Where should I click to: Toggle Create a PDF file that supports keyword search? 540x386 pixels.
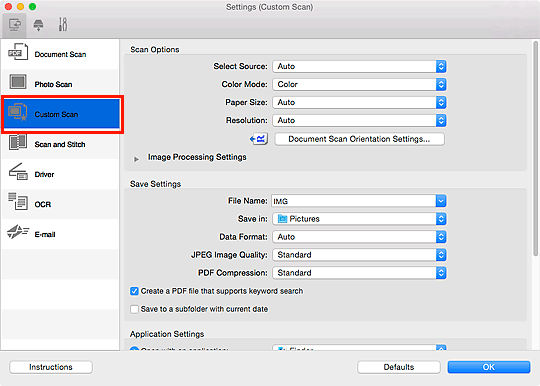[x=134, y=291]
